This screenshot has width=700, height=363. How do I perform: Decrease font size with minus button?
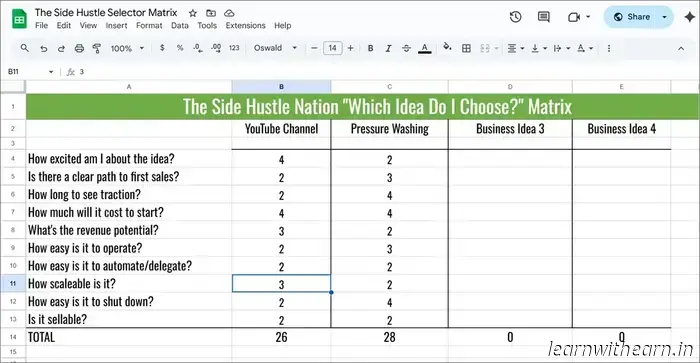[x=314, y=48]
